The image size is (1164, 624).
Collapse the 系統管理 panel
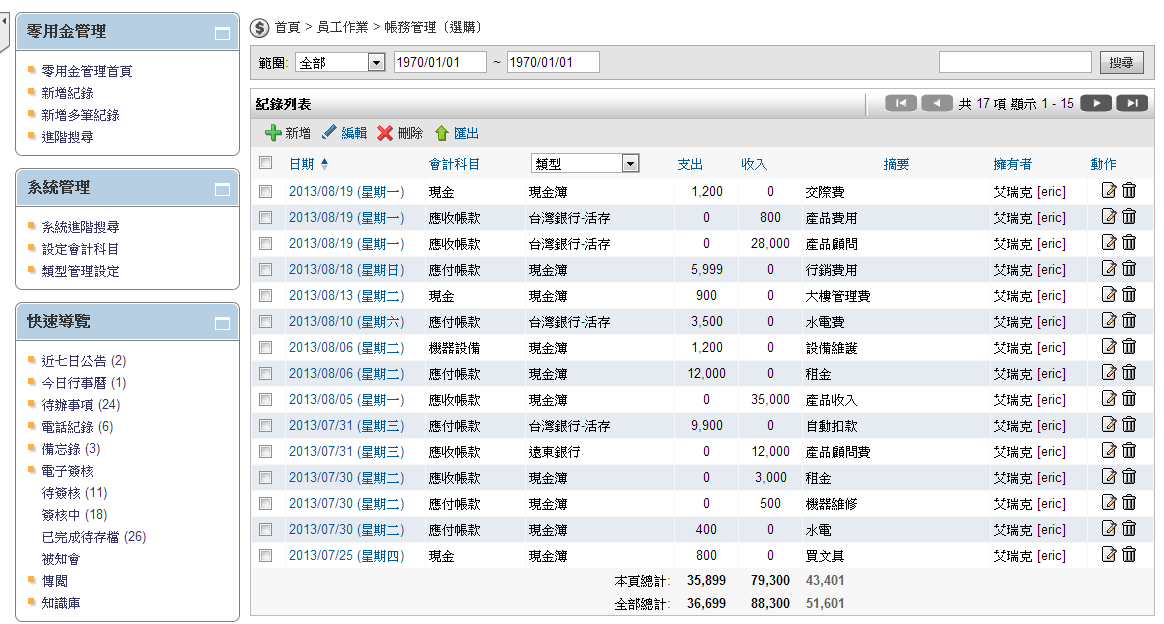[222, 189]
